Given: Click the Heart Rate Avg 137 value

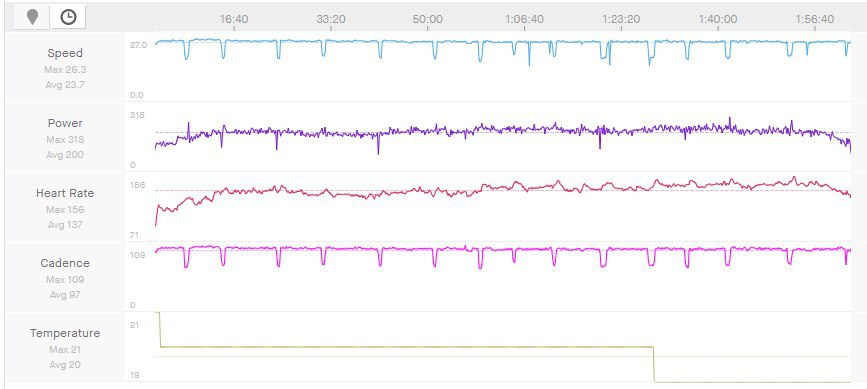Looking at the screenshot, I should click(x=65, y=225).
